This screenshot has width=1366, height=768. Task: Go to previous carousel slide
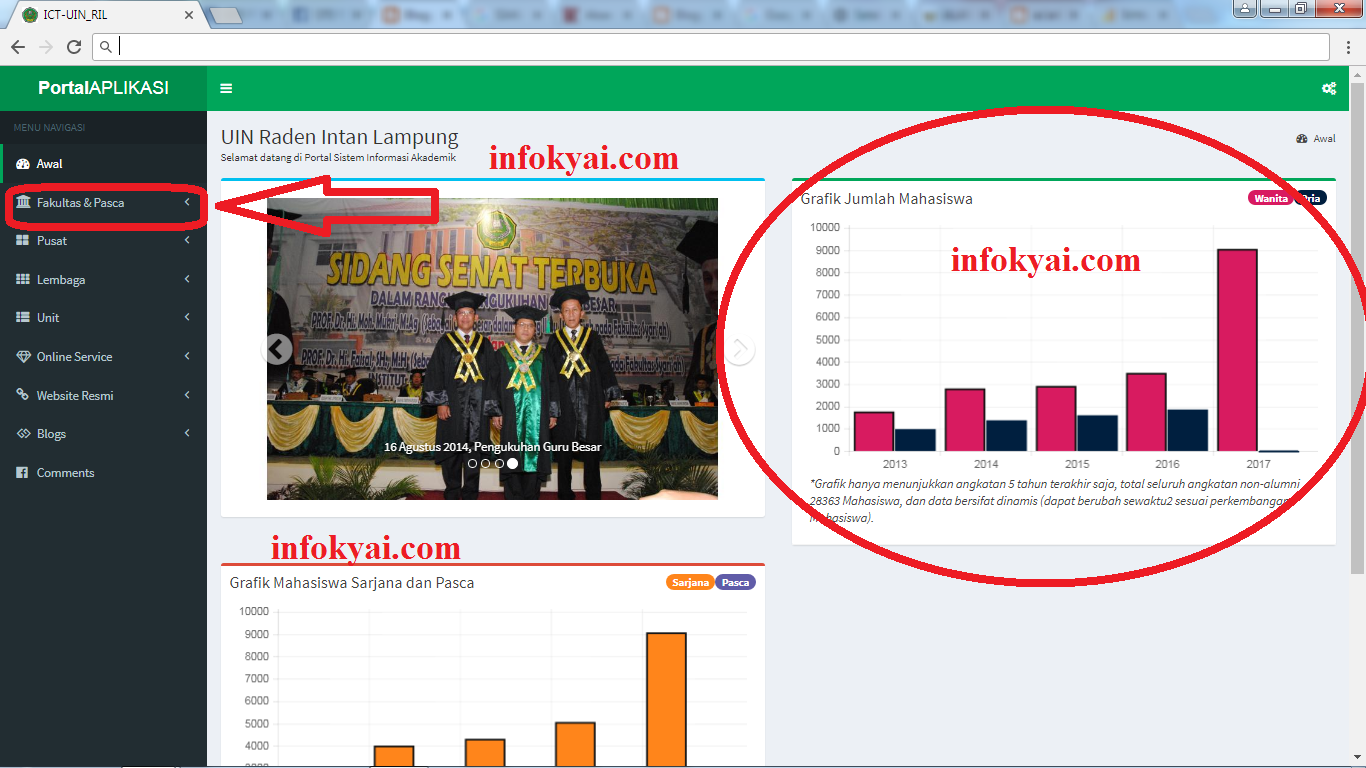278,349
